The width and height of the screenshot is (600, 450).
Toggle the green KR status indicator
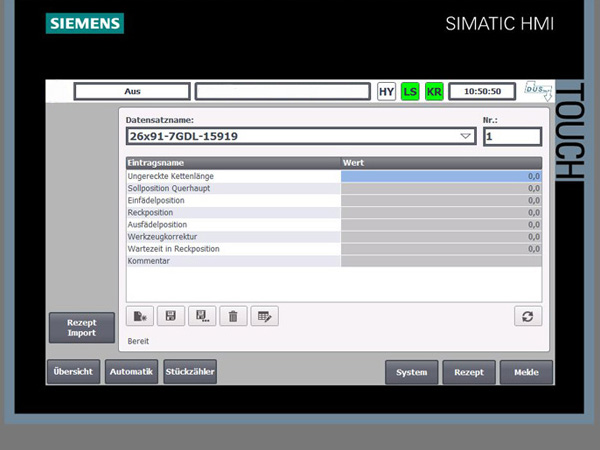[x=434, y=91]
